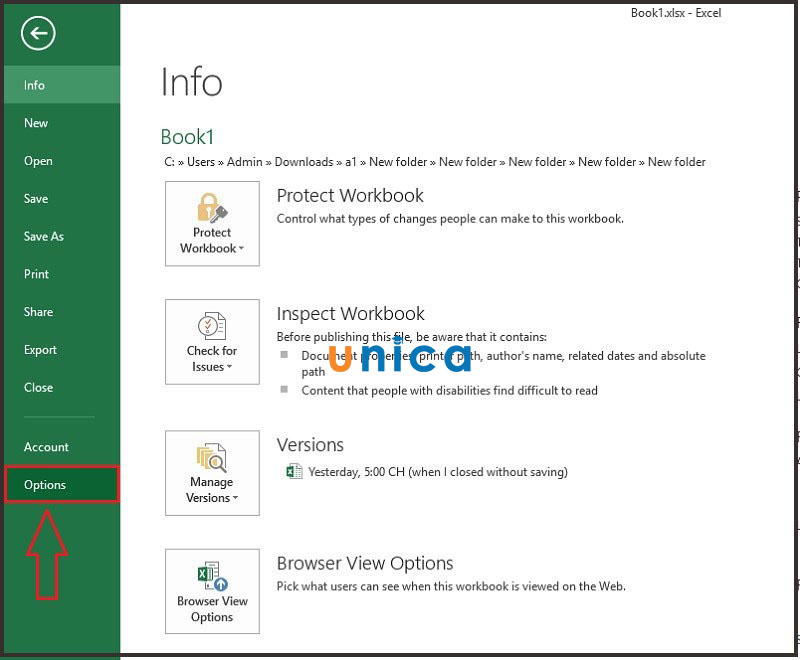Click the Users segment in file path
Image resolution: width=800 pixels, height=660 pixels.
tap(201, 162)
